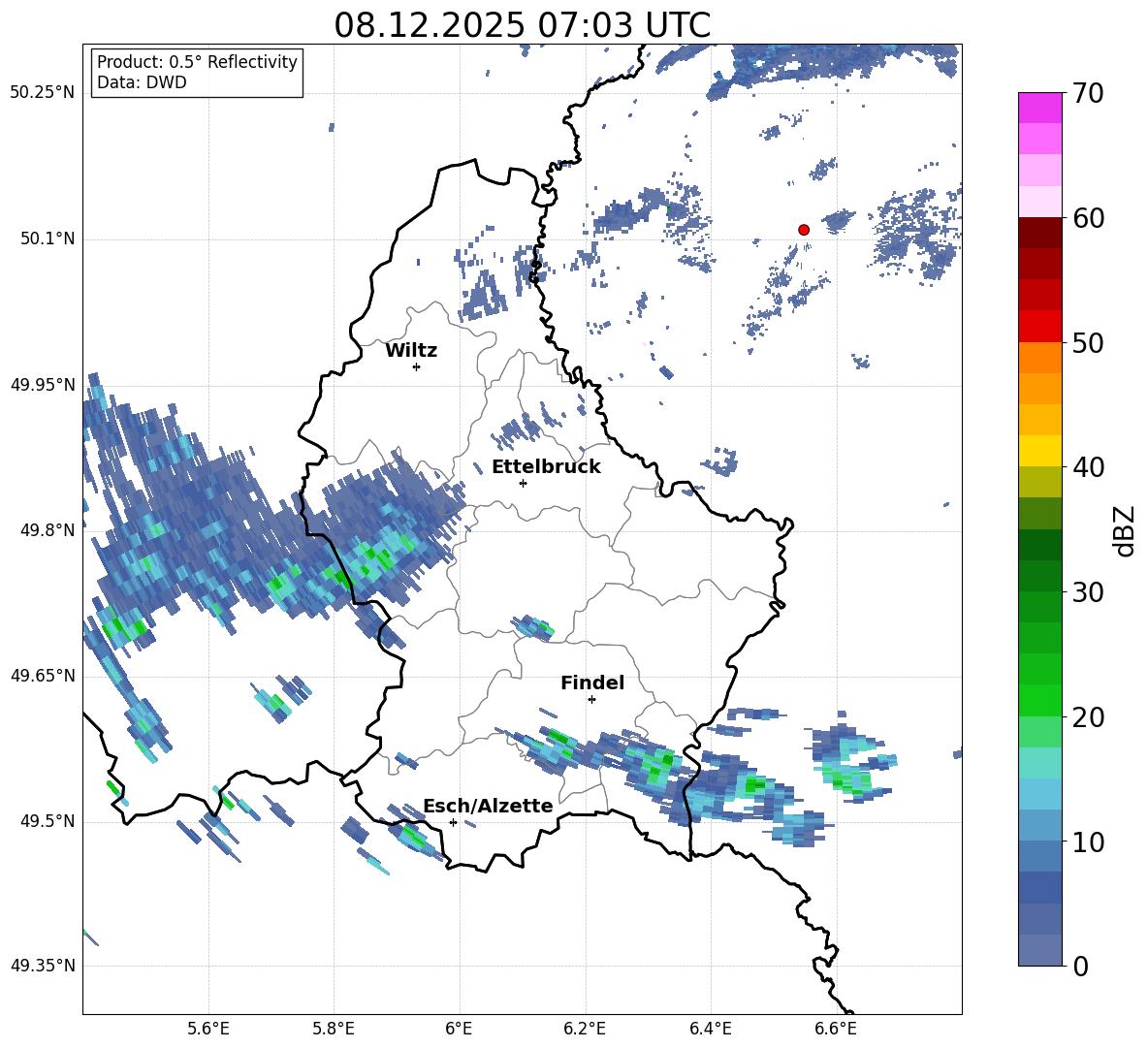Click the 40 value on the colorbar
Screen dimensions: 1148x1048
pyautogui.click(x=1088, y=467)
